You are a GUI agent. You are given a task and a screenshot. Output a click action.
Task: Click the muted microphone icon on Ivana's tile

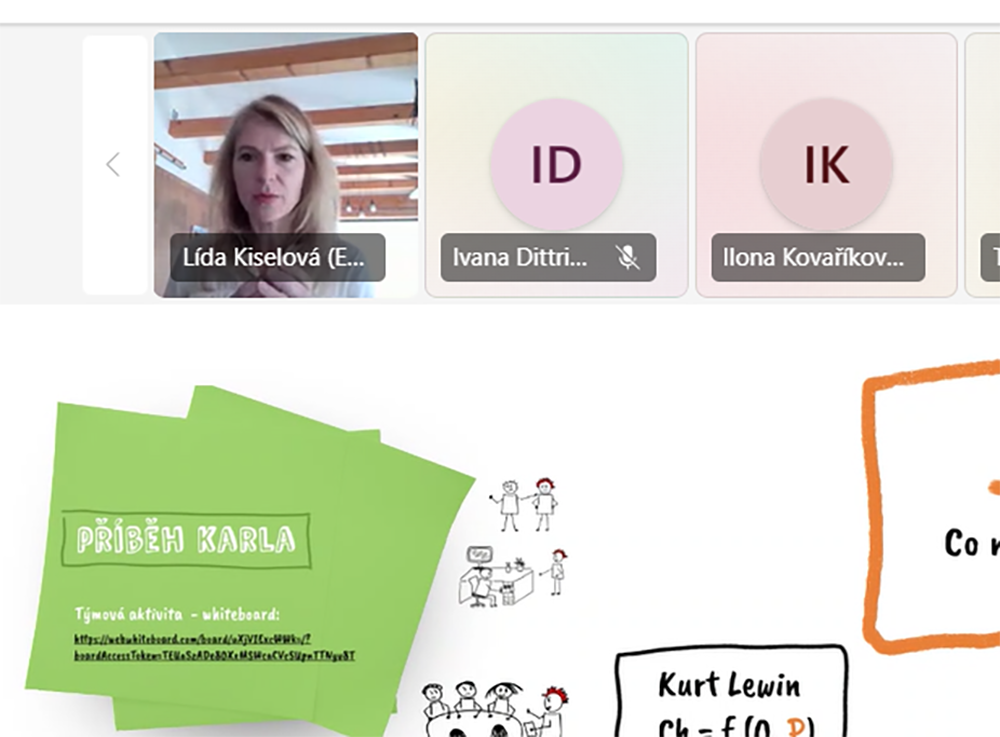[628, 258]
